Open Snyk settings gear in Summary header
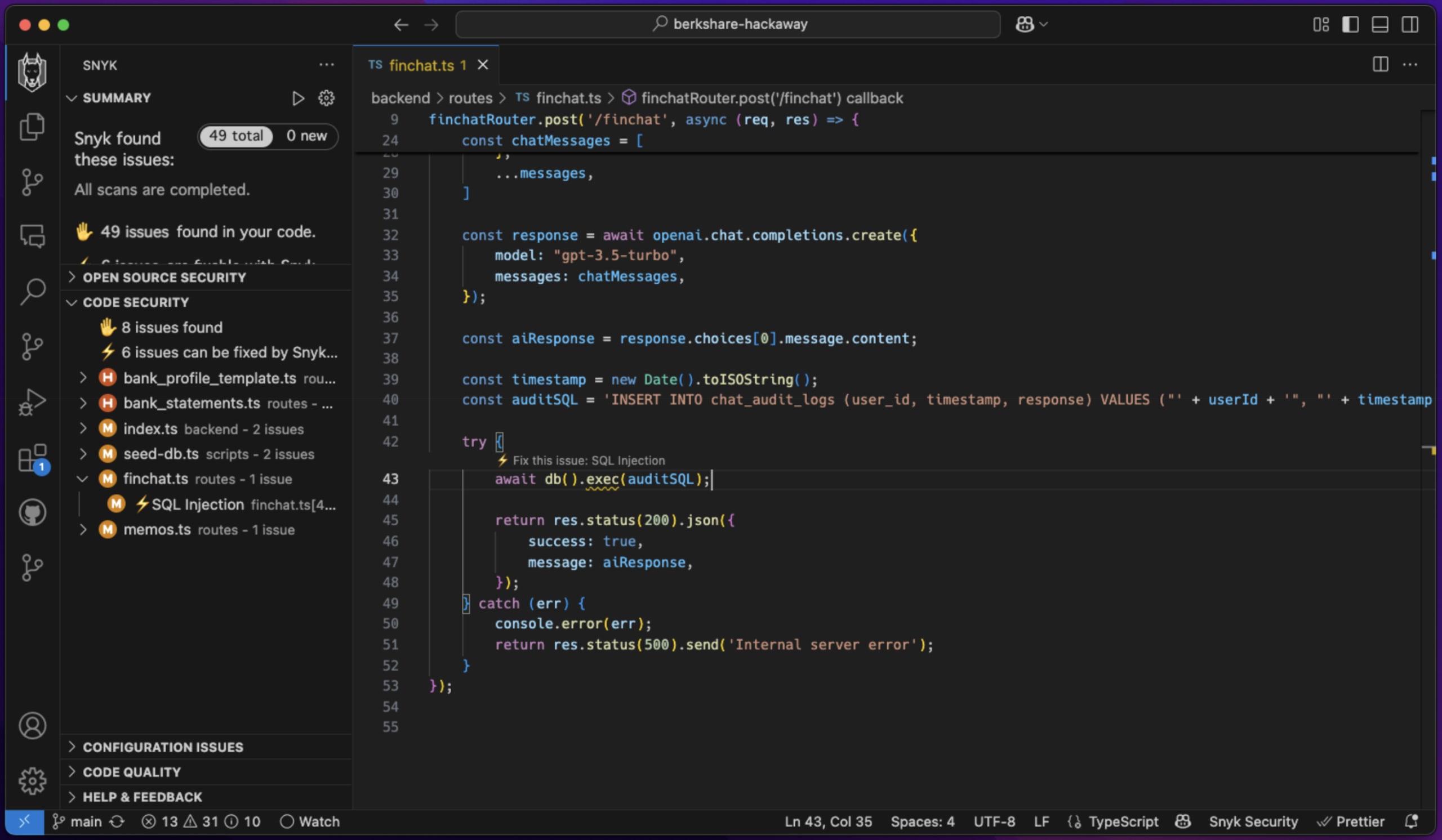This screenshot has height=840, width=1442. pyautogui.click(x=326, y=99)
